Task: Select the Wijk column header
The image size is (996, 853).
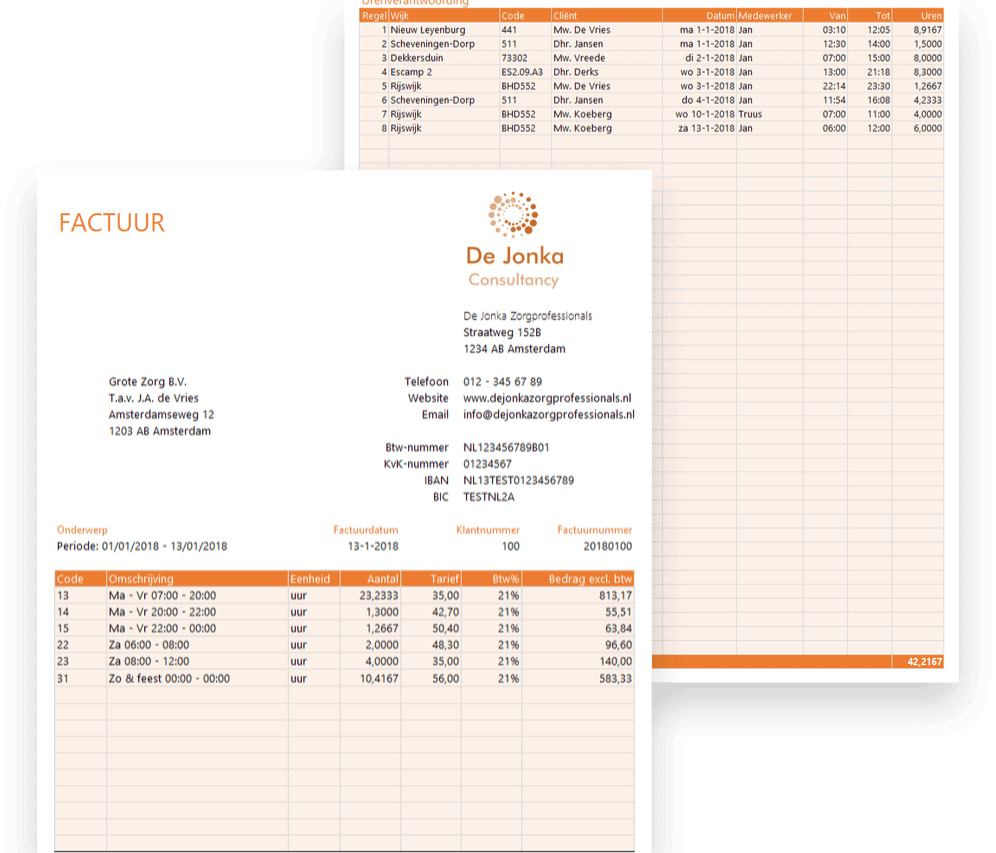Action: coord(400,16)
